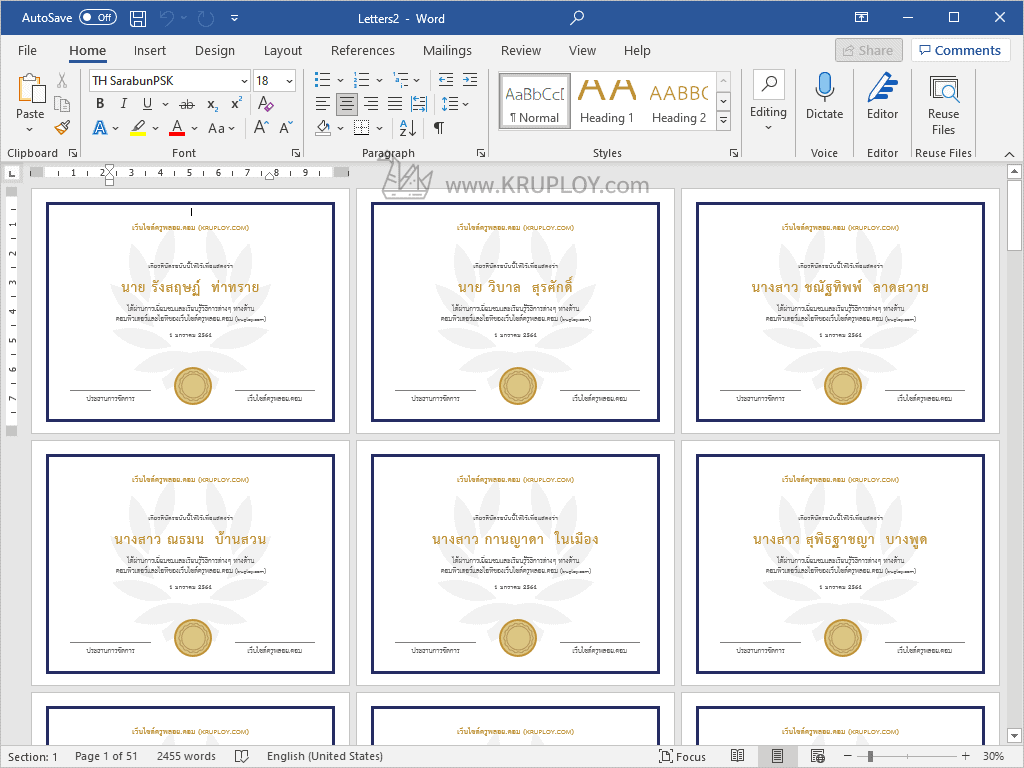The image size is (1024, 768).
Task: Open the Layout tab
Action: [283, 50]
